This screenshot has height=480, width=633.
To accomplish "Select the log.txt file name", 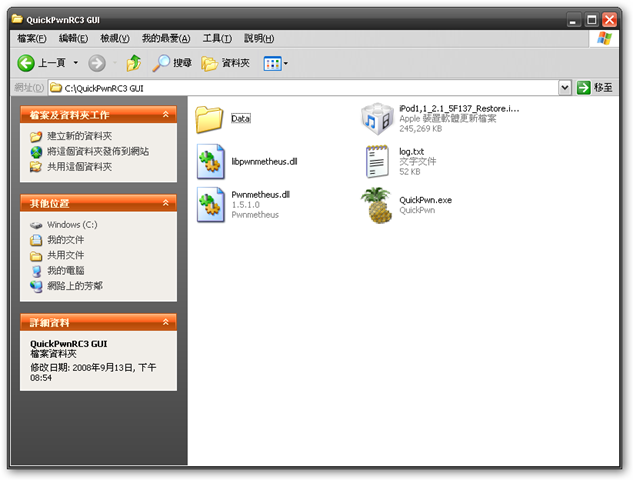I will [411, 151].
